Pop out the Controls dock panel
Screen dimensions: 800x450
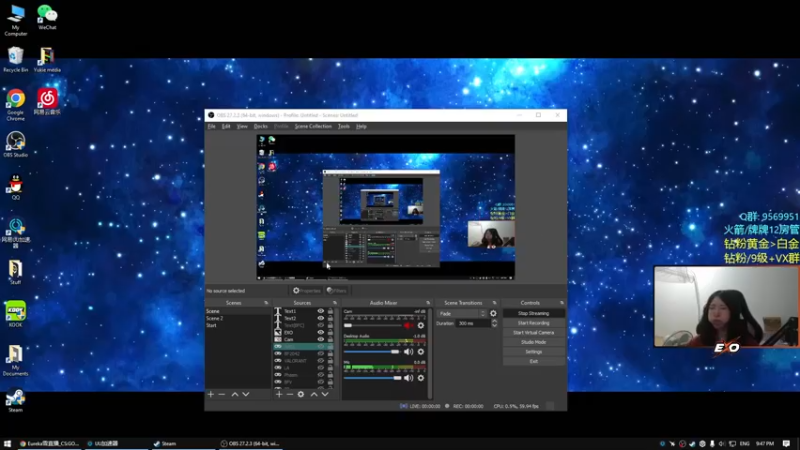(x=562, y=303)
